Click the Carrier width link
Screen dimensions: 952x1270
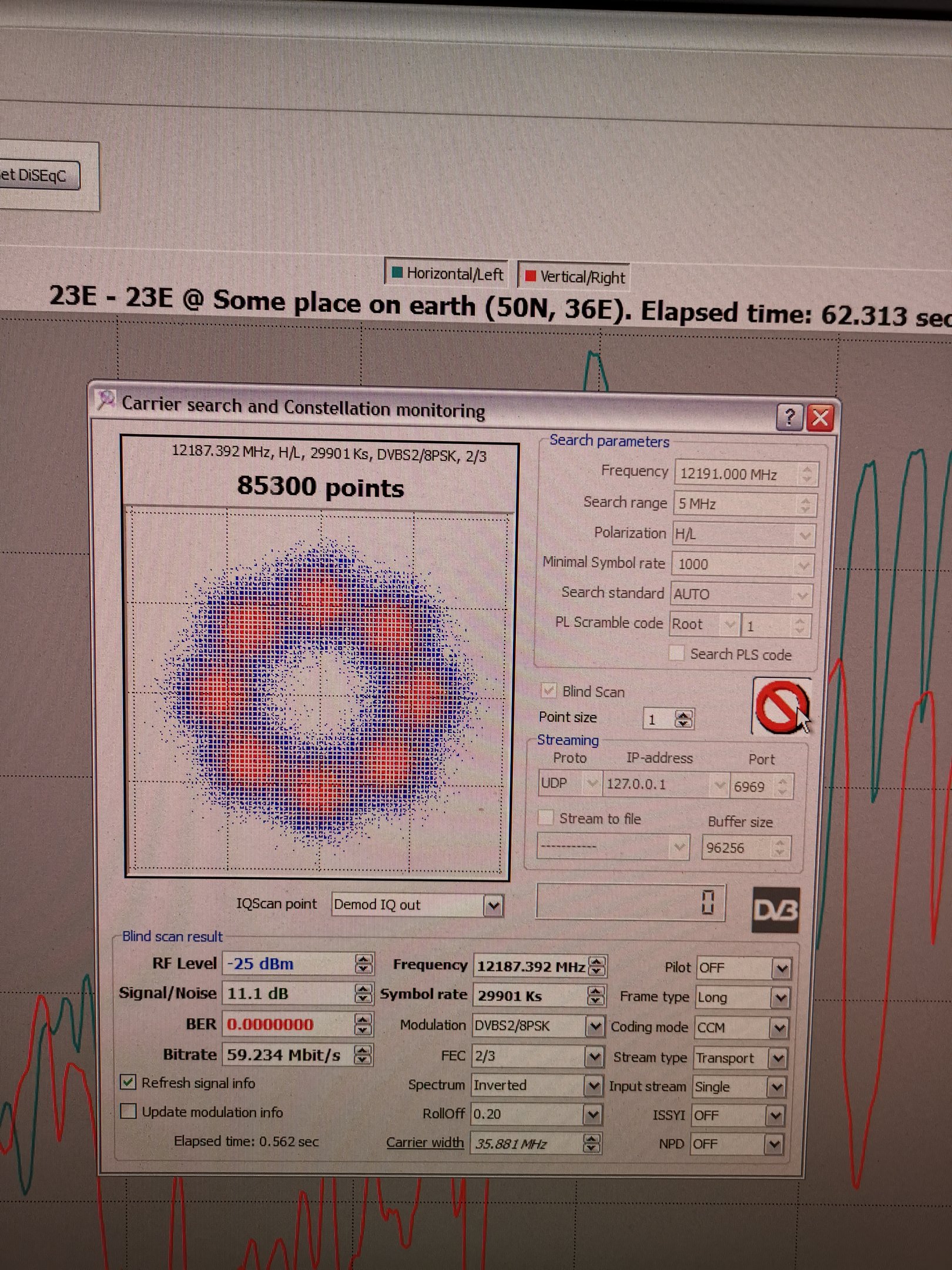click(x=424, y=1142)
